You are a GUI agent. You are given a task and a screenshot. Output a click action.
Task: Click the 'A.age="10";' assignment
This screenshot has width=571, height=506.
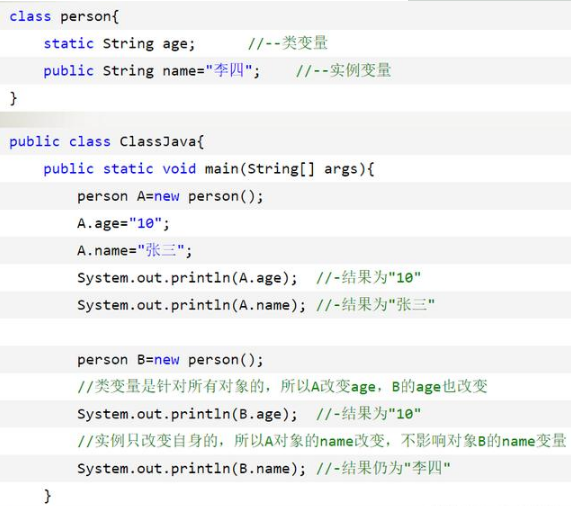pos(123,224)
